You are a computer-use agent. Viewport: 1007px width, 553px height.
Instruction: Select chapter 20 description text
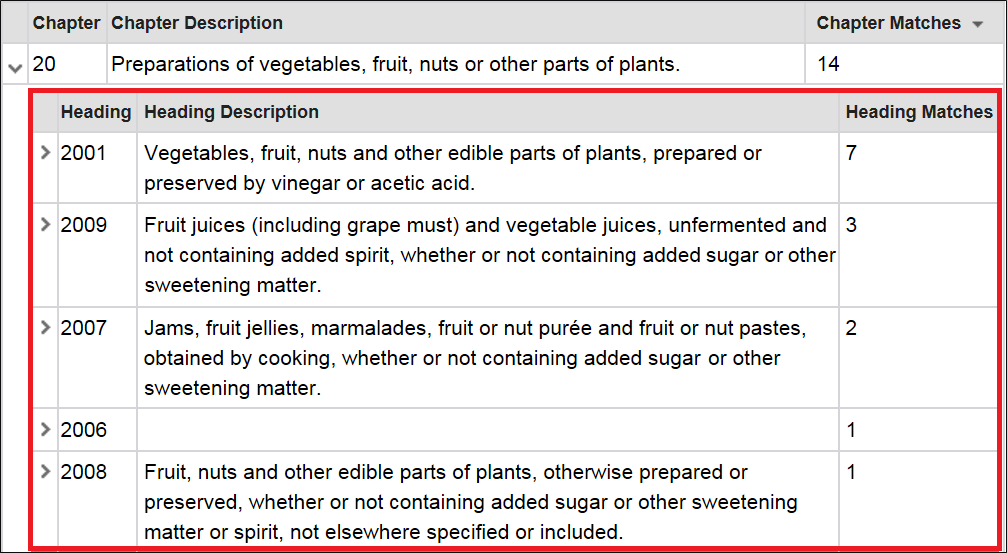tap(396, 64)
